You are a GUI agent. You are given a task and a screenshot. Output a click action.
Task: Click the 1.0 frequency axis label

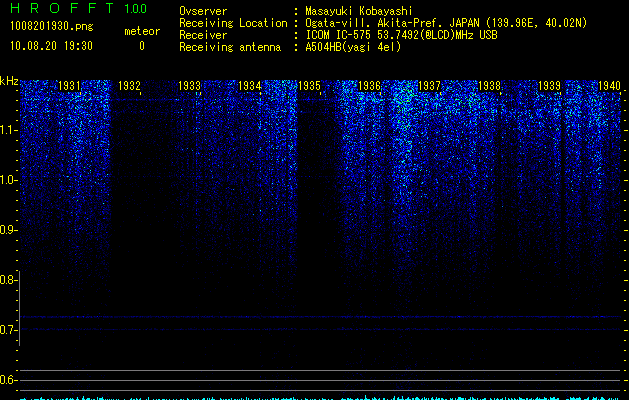click(8, 180)
